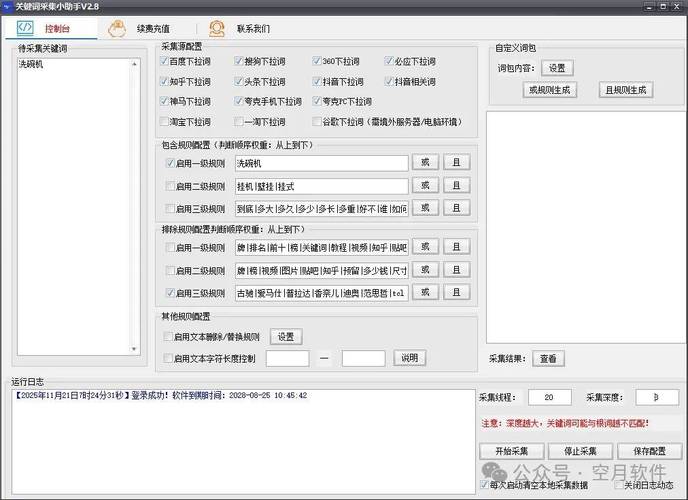Disable 知乎下拉词 source
This screenshot has width=688, height=500.
(164, 81)
